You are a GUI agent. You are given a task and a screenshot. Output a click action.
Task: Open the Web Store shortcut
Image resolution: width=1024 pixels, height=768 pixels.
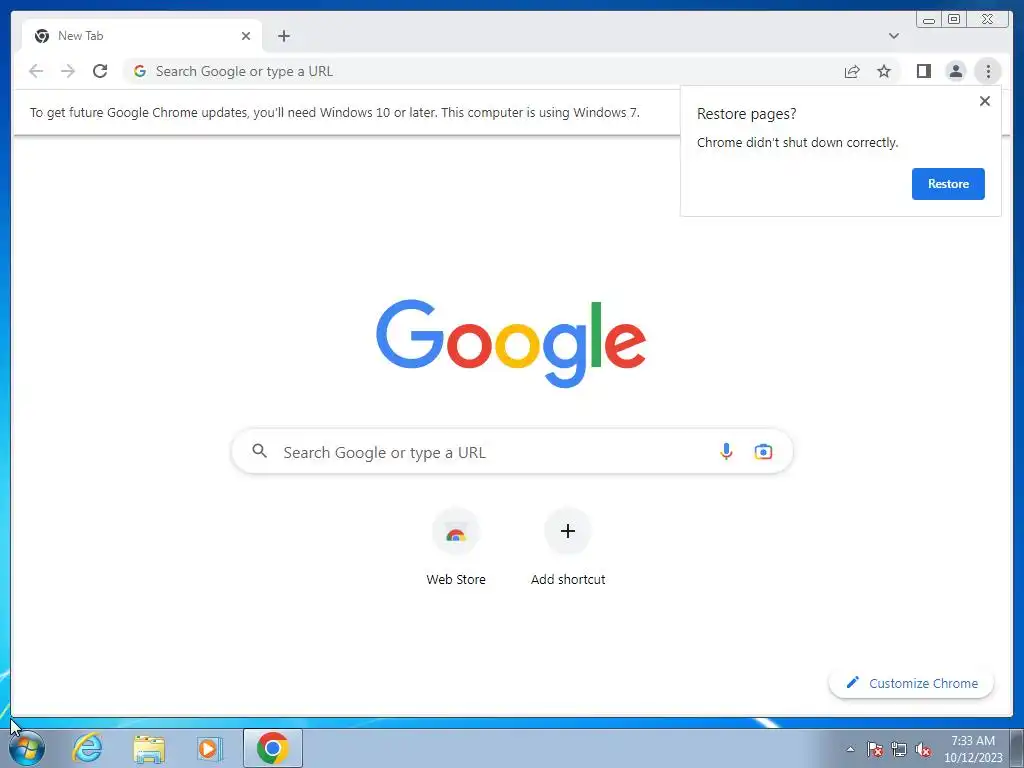(456, 547)
